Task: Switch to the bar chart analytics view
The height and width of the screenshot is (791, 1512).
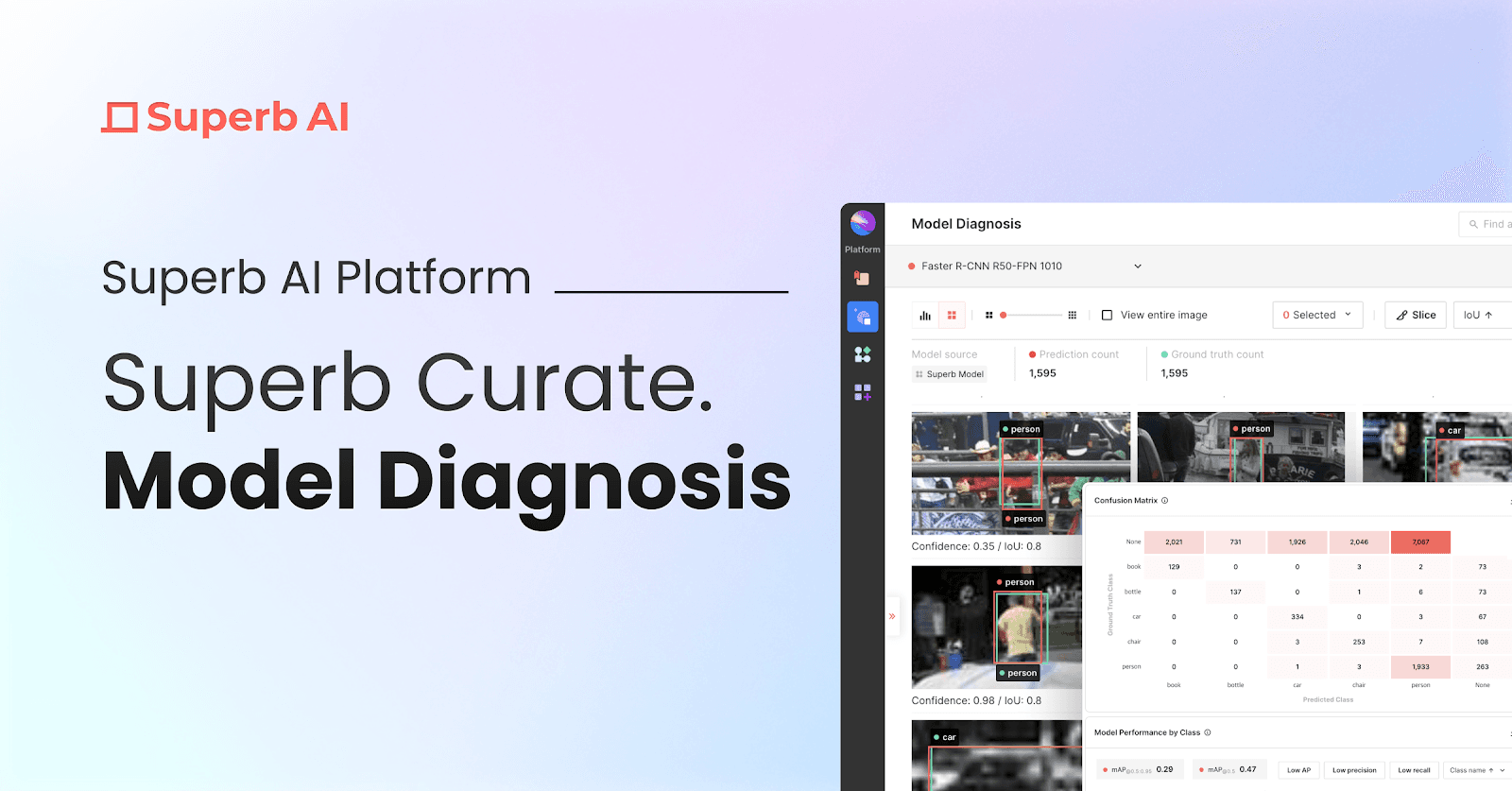Action: [x=925, y=316]
